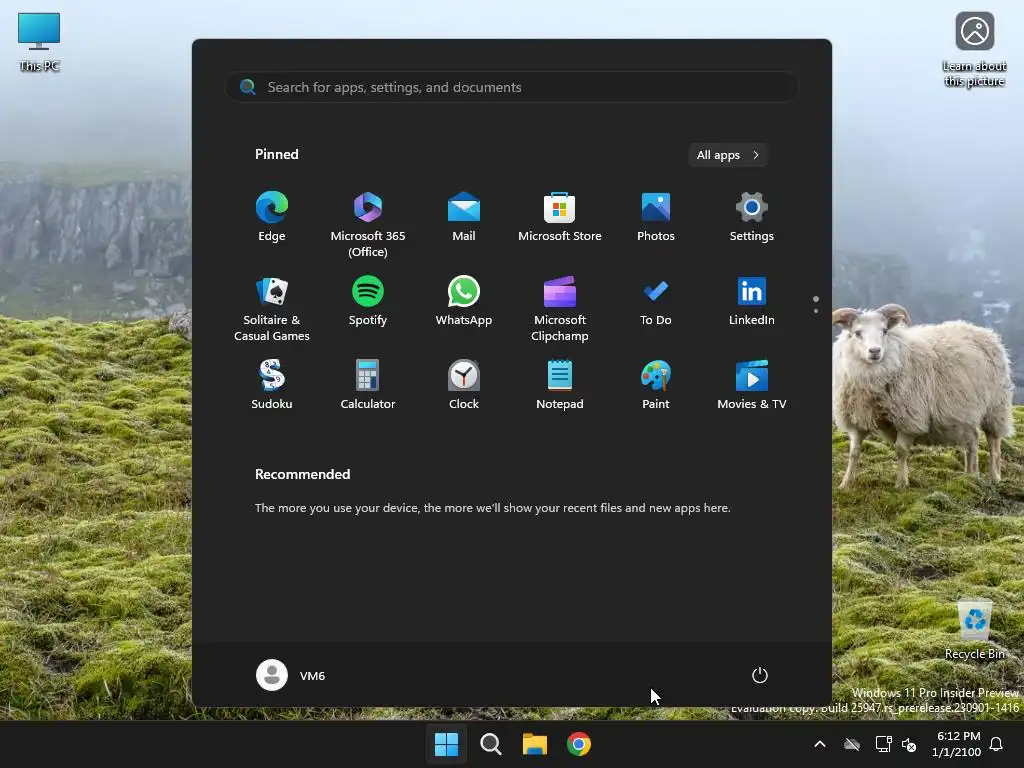Viewport: 1024px width, 768px height.
Task: Select the This PC desktop icon
Action: click(x=39, y=42)
